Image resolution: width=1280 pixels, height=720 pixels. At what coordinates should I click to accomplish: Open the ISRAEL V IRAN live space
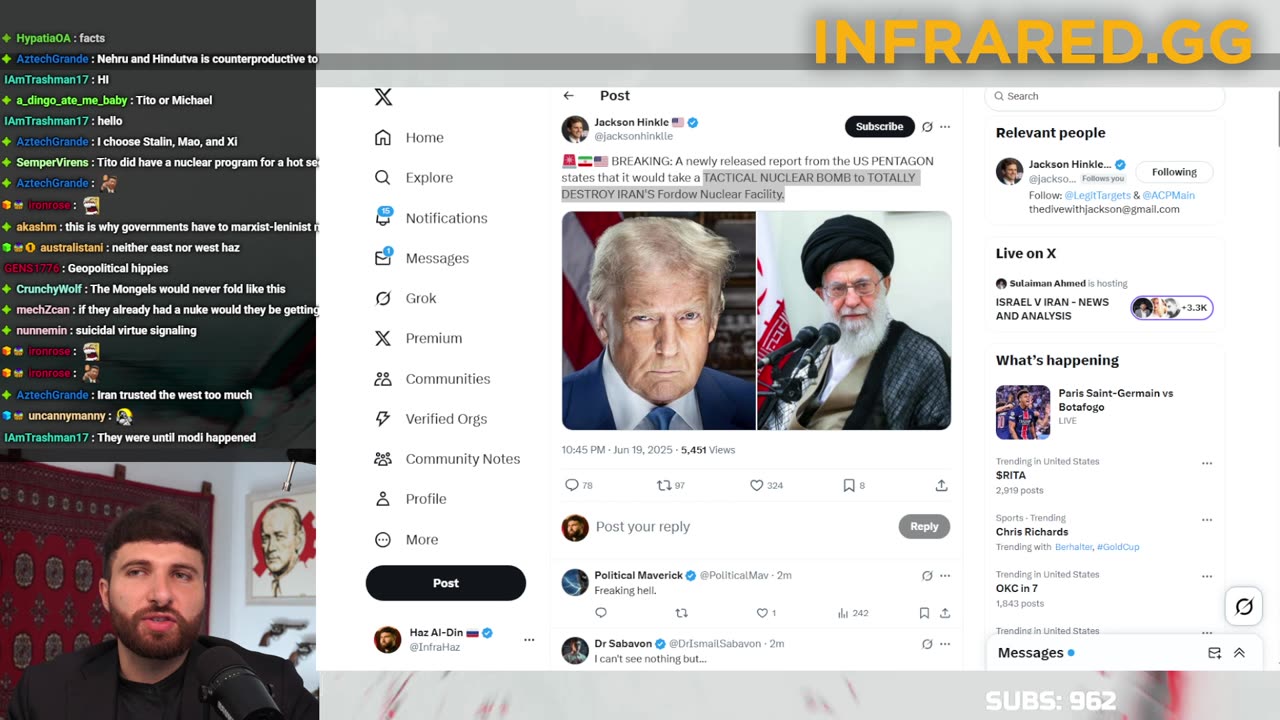pos(1052,309)
